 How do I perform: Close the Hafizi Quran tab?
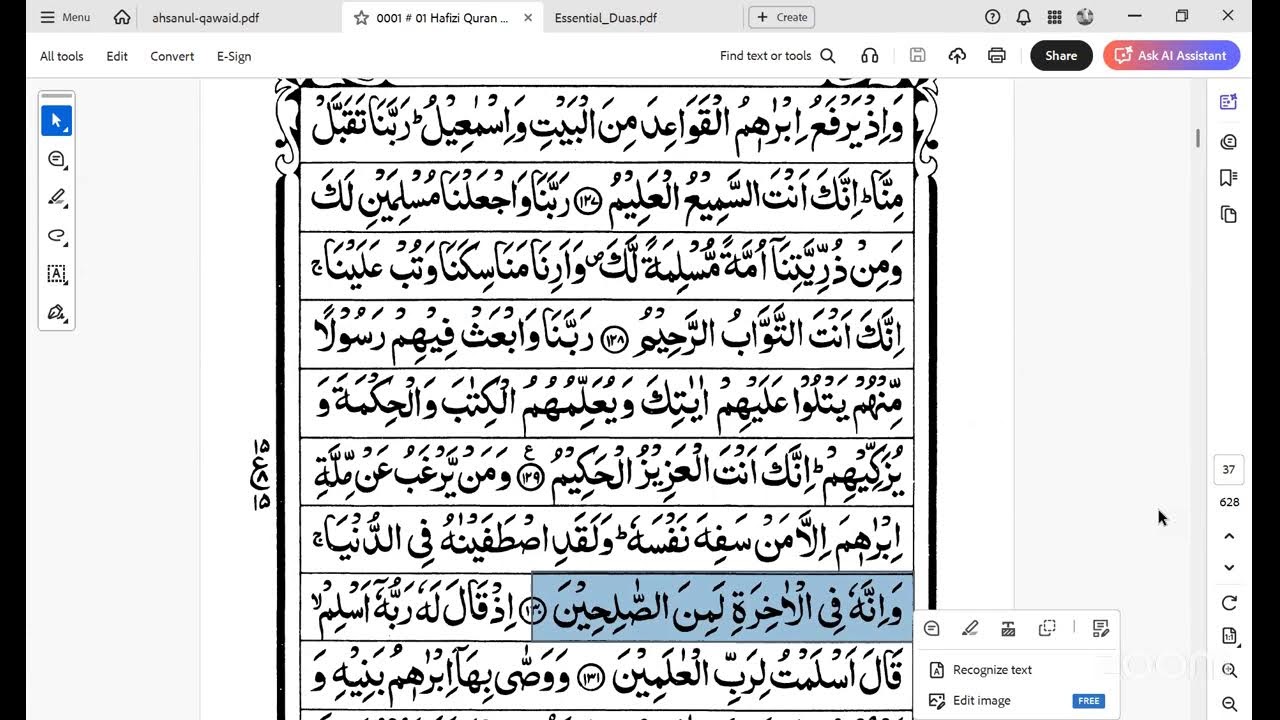click(528, 17)
